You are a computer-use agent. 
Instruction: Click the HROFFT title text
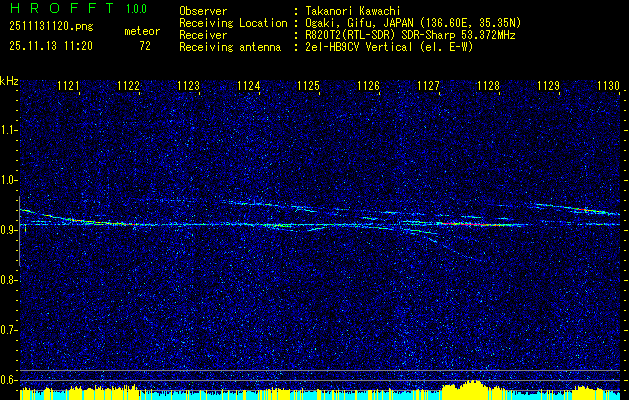click(x=62, y=8)
